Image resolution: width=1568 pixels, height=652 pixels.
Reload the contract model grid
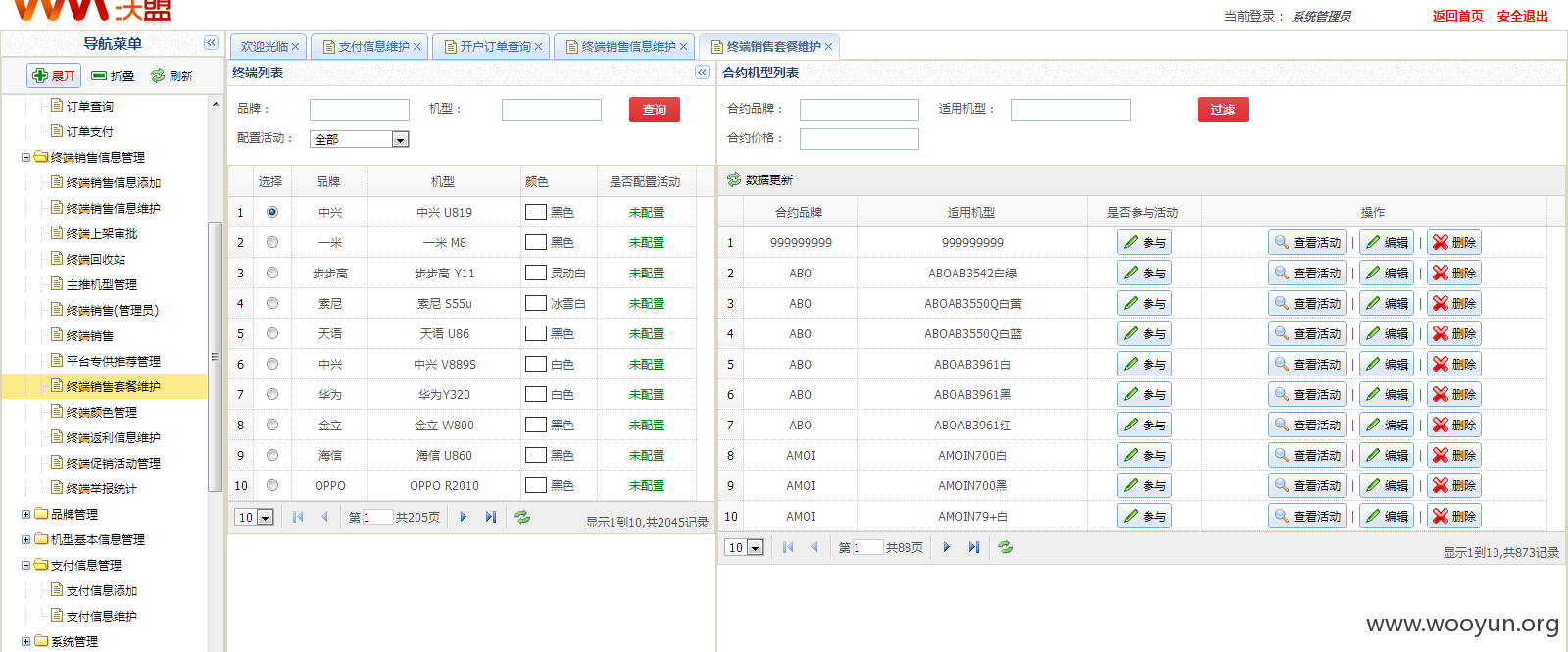coord(1005,547)
